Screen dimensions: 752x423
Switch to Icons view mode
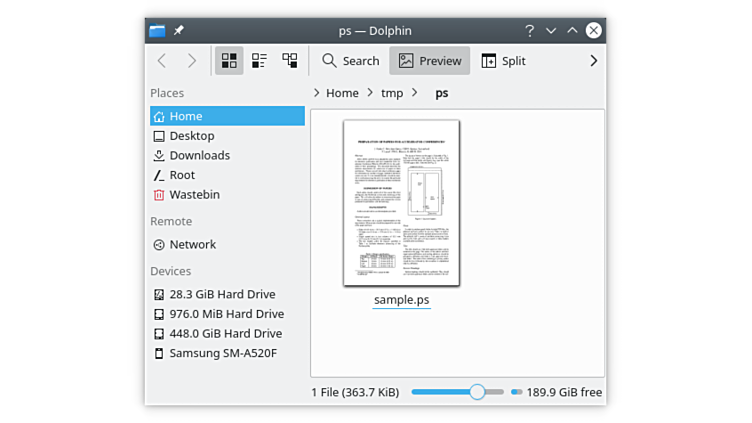pyautogui.click(x=228, y=61)
